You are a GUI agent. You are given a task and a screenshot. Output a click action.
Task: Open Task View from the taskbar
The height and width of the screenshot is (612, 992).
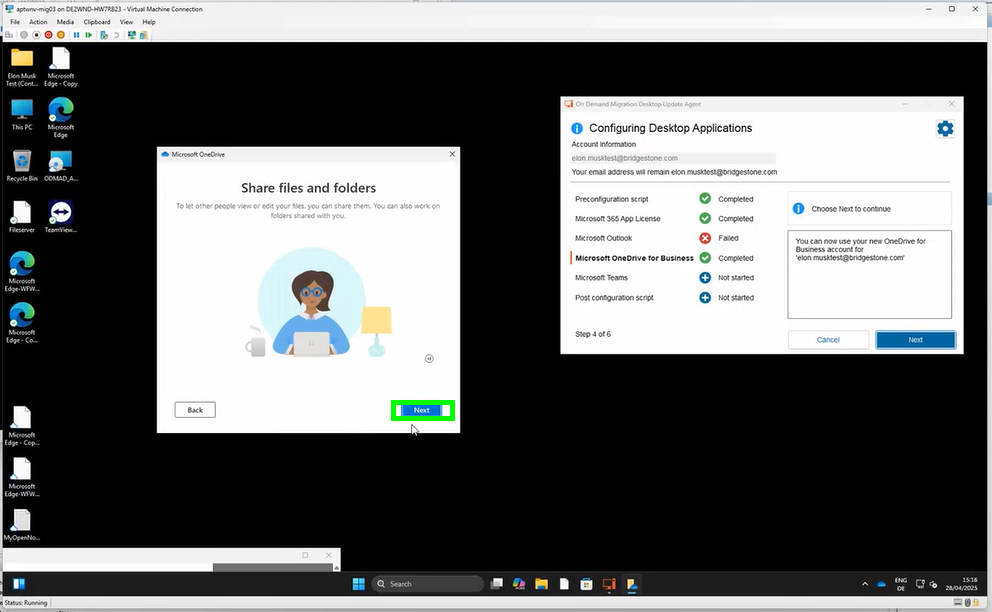click(497, 584)
